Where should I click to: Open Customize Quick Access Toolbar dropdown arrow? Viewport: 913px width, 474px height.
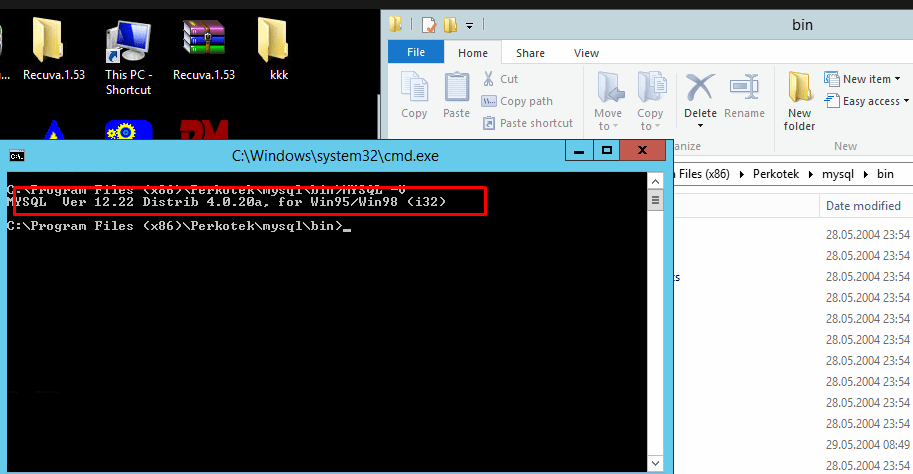click(470, 24)
